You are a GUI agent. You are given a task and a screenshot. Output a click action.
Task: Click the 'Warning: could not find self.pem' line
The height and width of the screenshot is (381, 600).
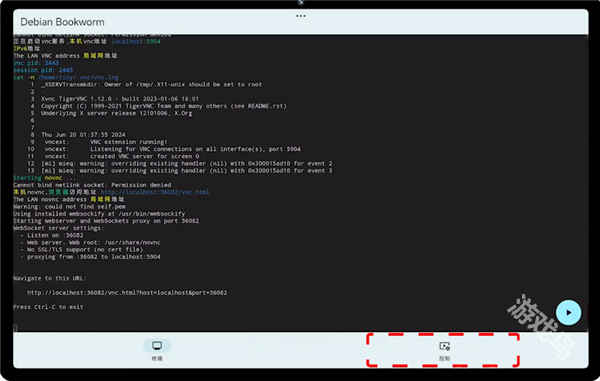69,207
